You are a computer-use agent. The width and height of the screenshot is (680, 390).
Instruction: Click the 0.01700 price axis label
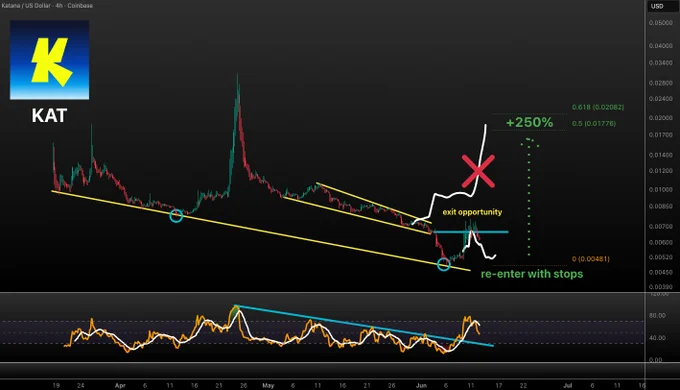click(660, 135)
